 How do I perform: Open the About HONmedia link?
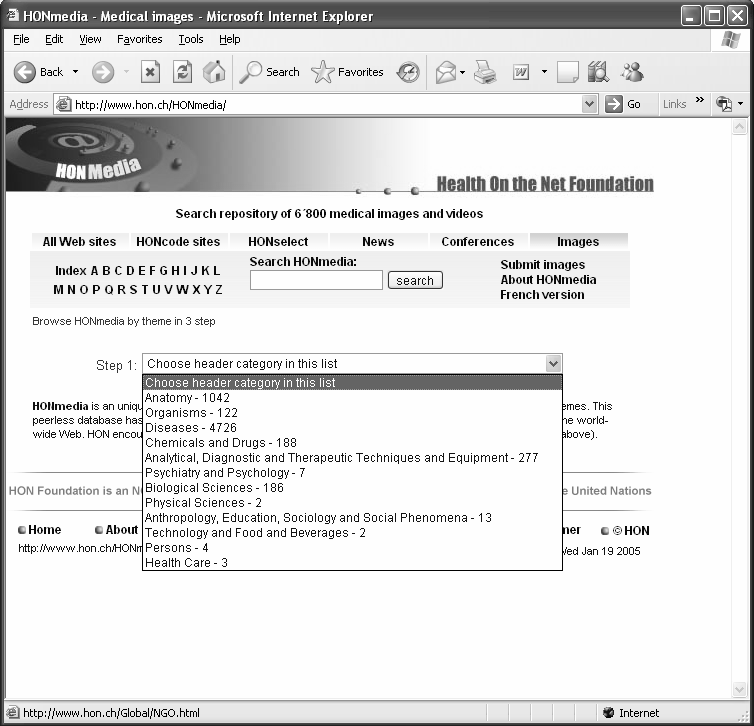[x=548, y=279]
